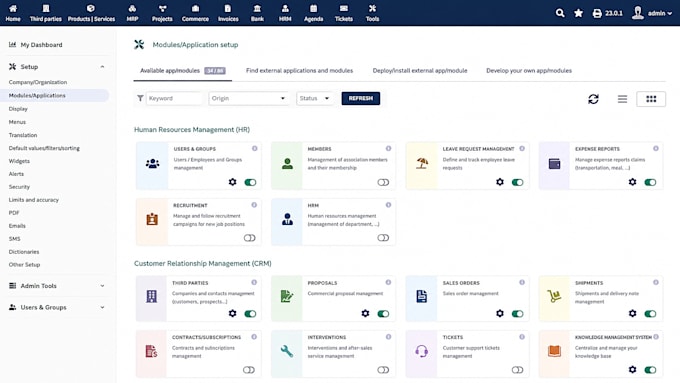Viewport: 680px width, 383px height.
Task: Open the Agenda menu icon
Action: 313,9
